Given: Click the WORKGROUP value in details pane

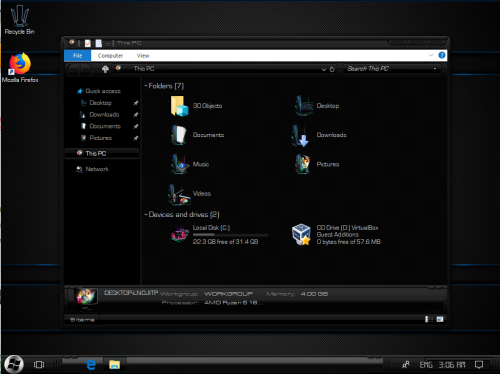Looking at the screenshot, I should pyautogui.click(x=228, y=294).
